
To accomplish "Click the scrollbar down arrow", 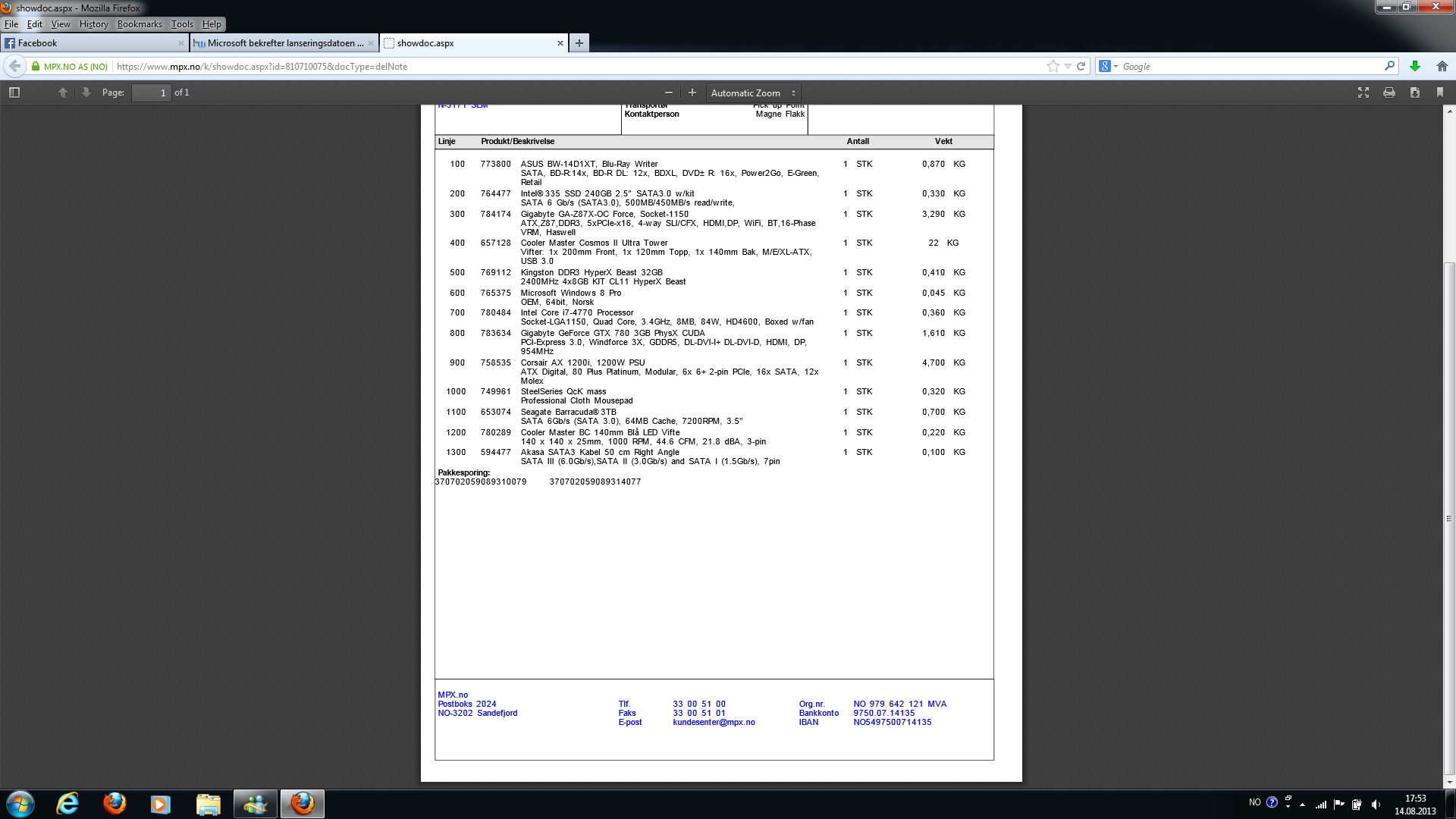I will click(1449, 783).
